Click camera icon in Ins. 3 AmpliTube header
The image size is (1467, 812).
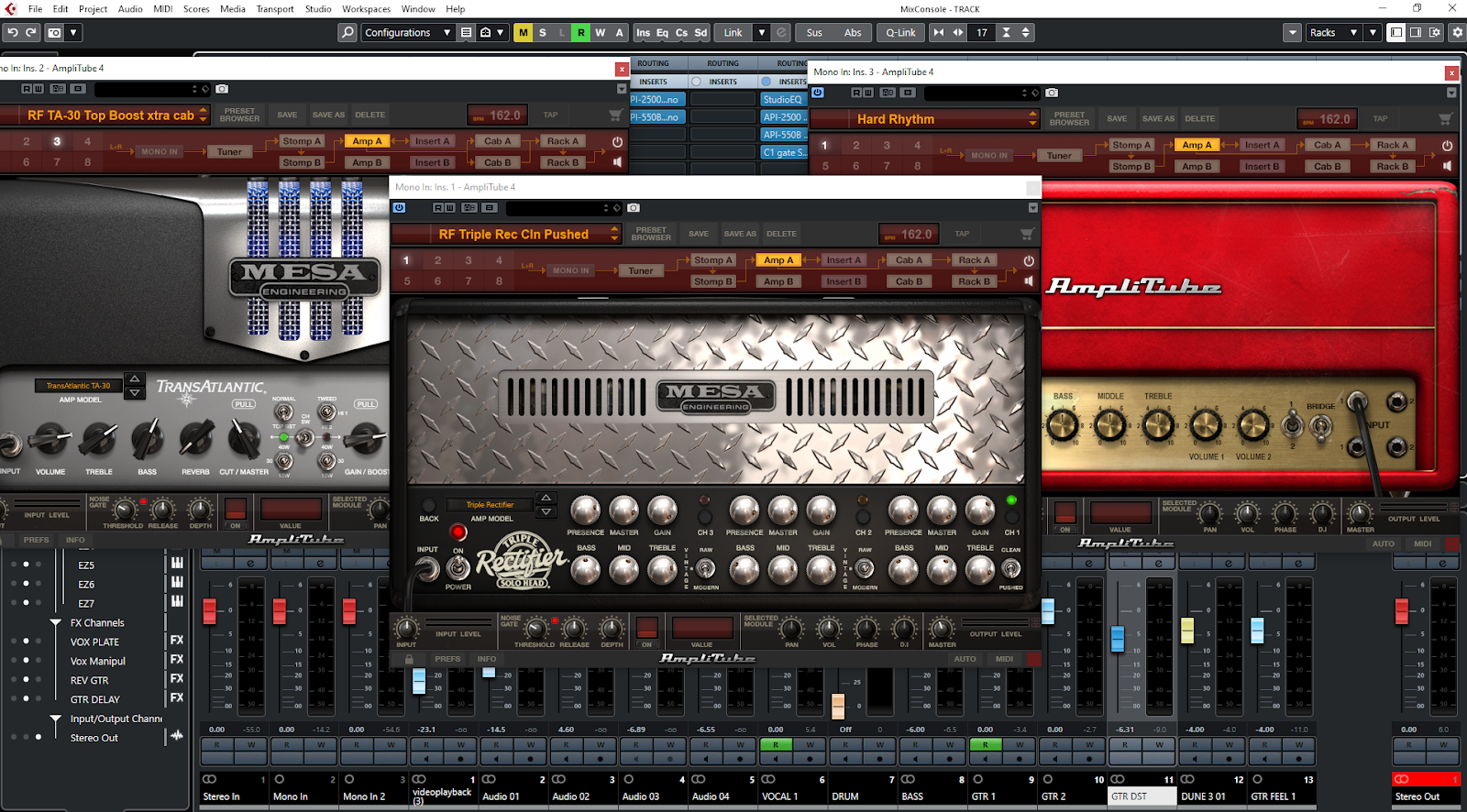(1052, 93)
